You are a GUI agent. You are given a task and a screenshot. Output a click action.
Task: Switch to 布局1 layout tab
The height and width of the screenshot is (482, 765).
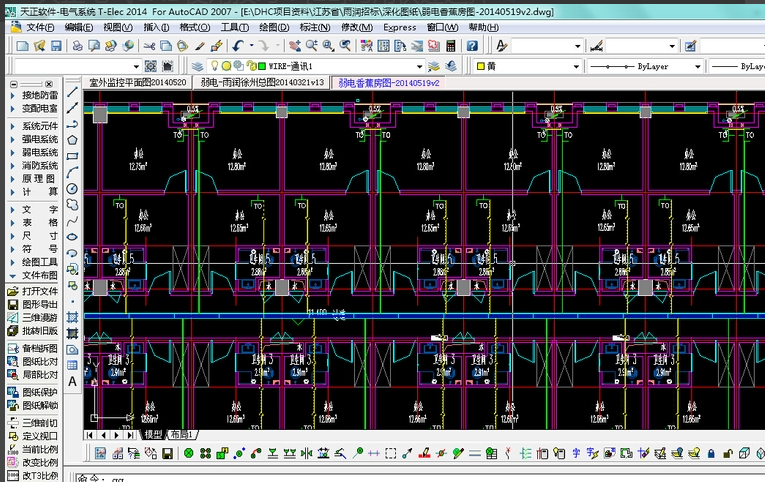[x=181, y=434]
